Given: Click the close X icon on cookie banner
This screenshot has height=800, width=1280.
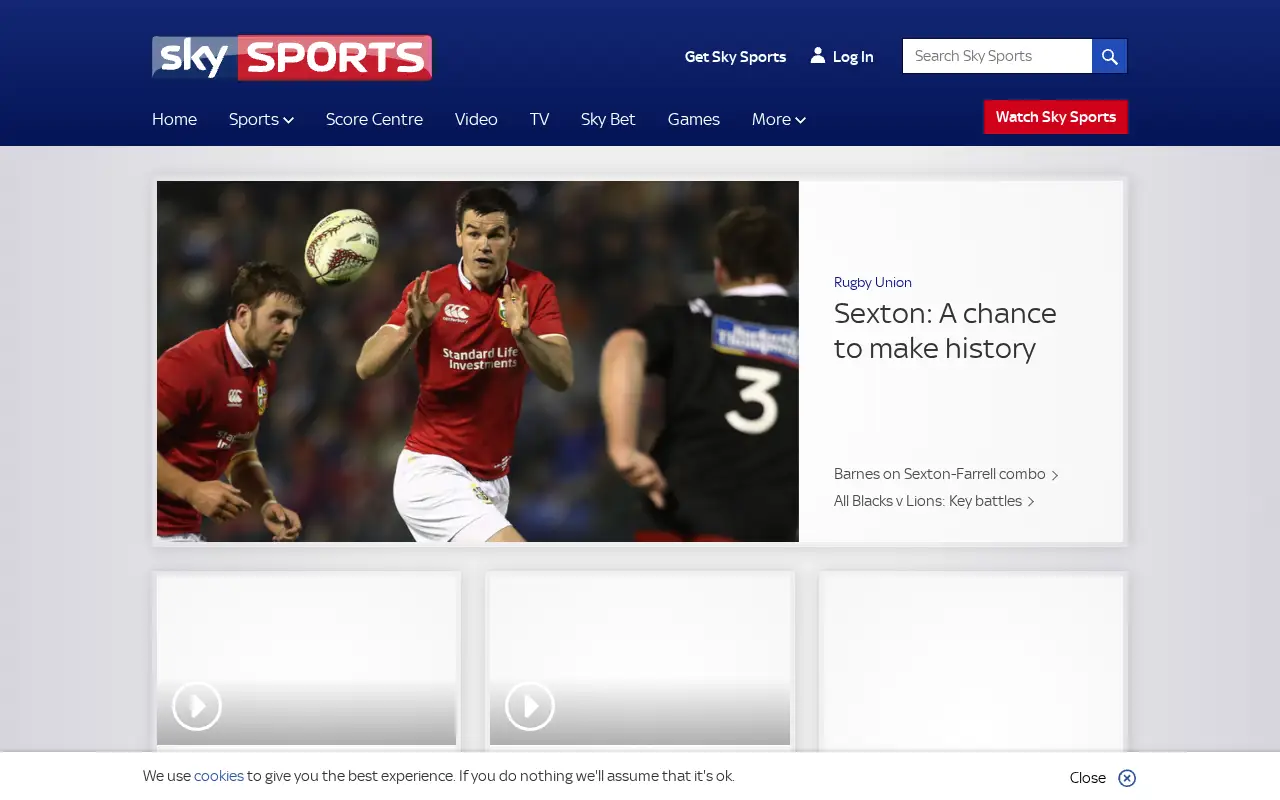Looking at the screenshot, I should (1127, 778).
